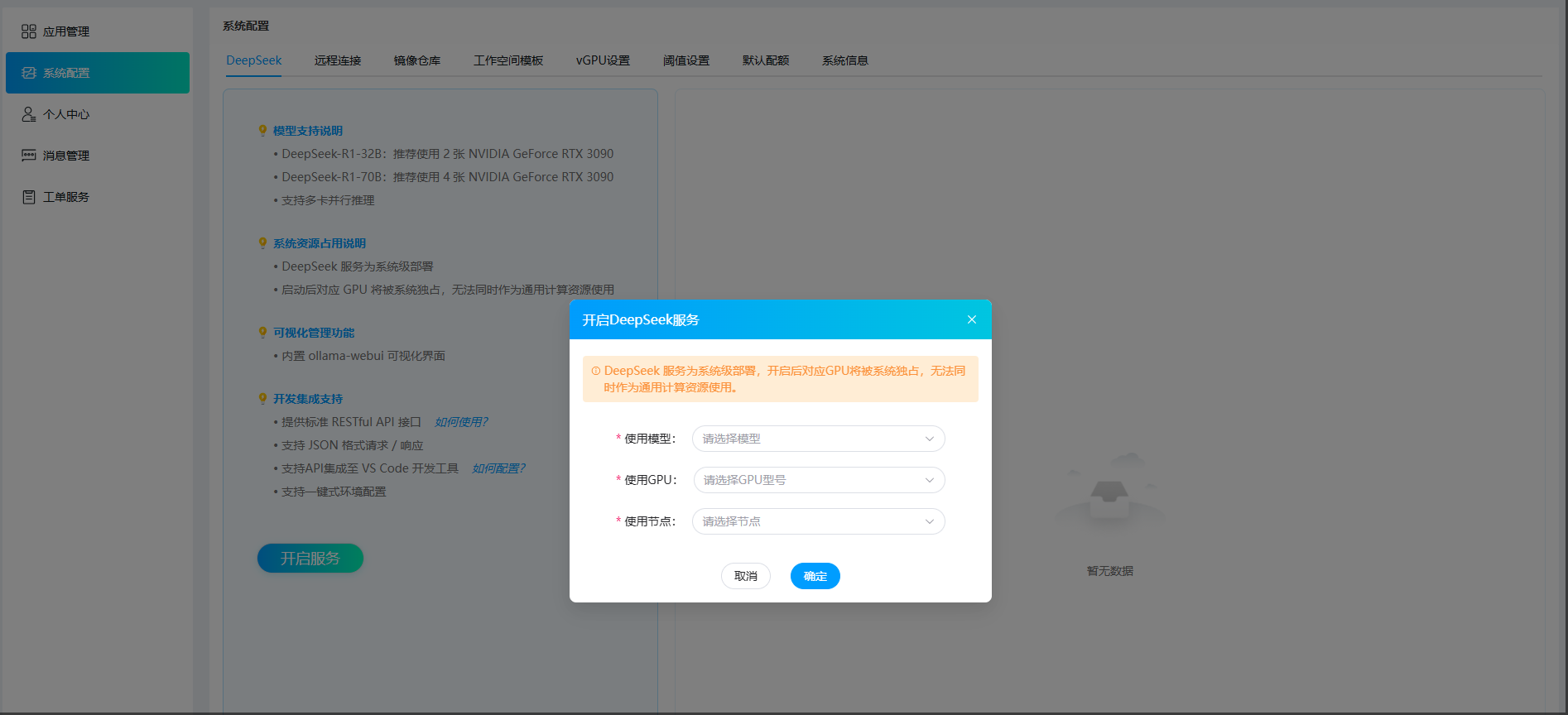The height and width of the screenshot is (715, 1568).
Task: Switch to the 系统信息 tab
Action: tap(845, 60)
